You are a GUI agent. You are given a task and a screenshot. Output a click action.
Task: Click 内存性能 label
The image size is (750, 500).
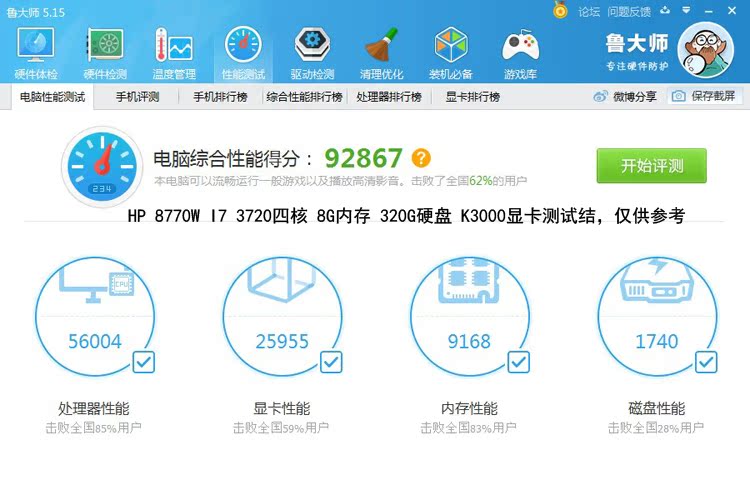pos(469,408)
